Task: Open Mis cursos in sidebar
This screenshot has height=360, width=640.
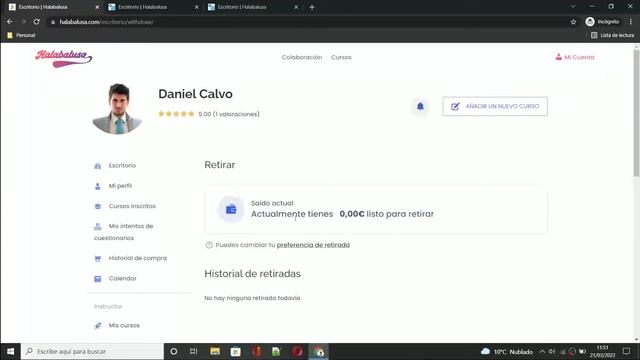Action: (x=124, y=325)
